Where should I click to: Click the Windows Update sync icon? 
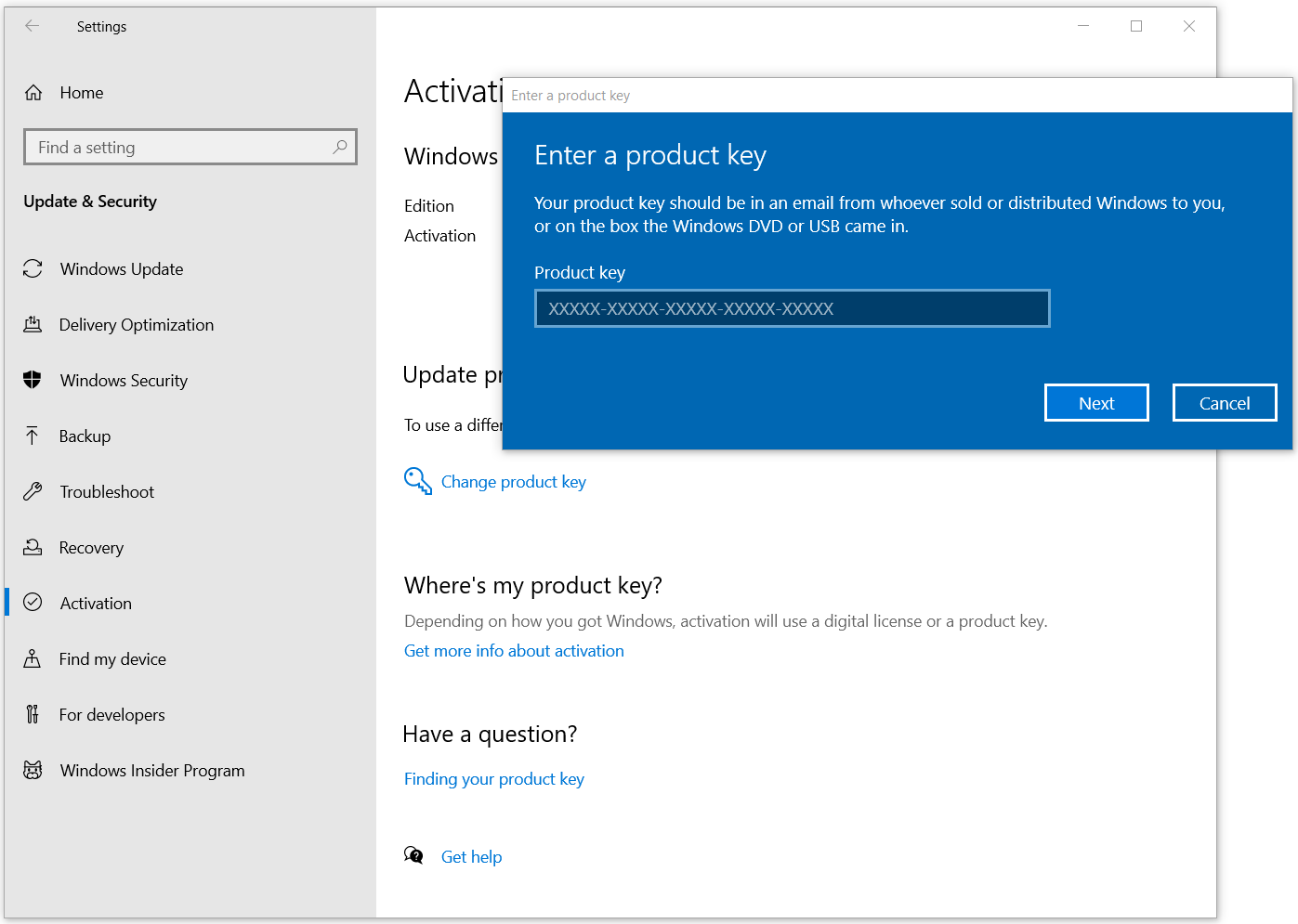pyautogui.click(x=33, y=269)
